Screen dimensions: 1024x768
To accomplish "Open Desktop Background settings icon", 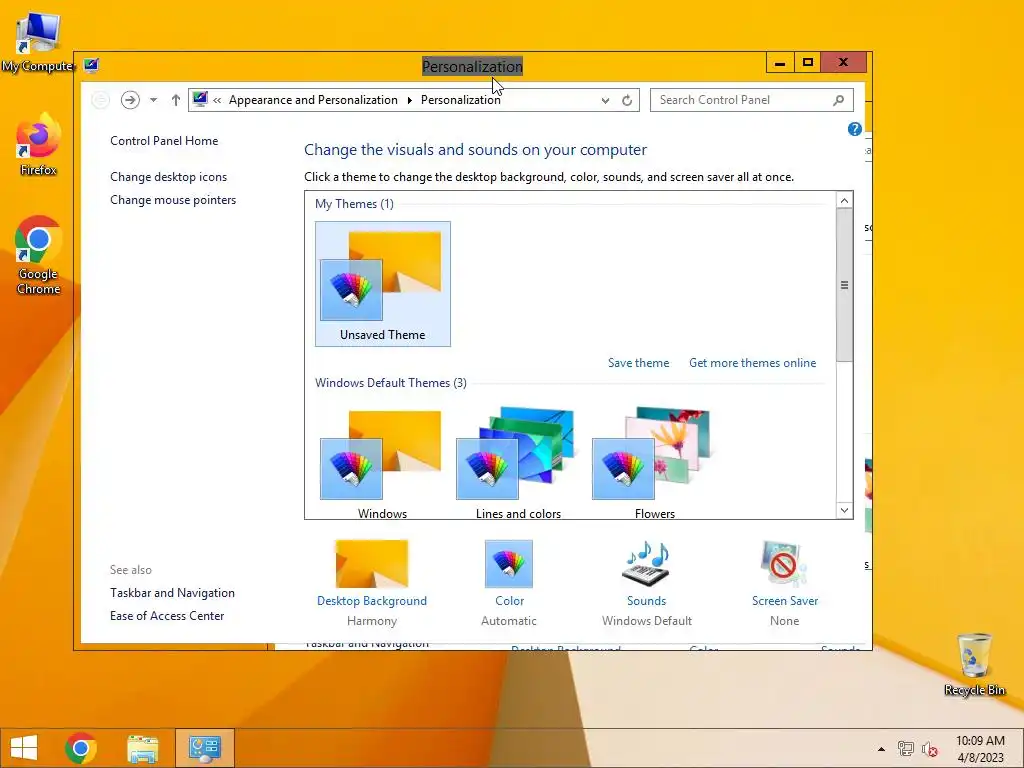I will [372, 564].
